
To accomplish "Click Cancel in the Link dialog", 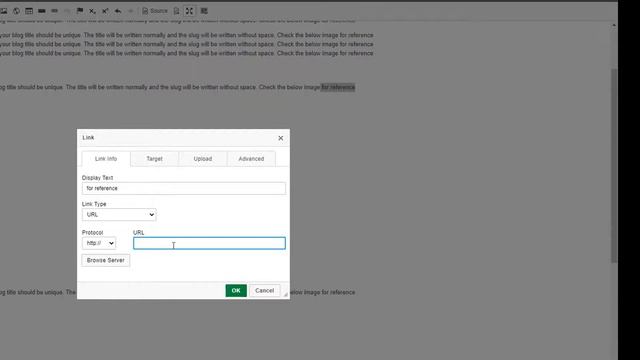I will (x=264, y=291).
